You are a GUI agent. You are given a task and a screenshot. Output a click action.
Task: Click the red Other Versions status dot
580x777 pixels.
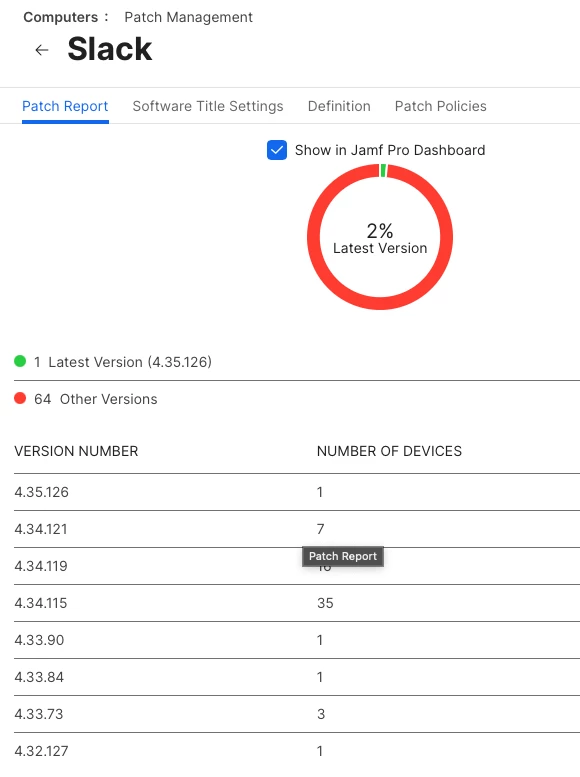[20, 398]
